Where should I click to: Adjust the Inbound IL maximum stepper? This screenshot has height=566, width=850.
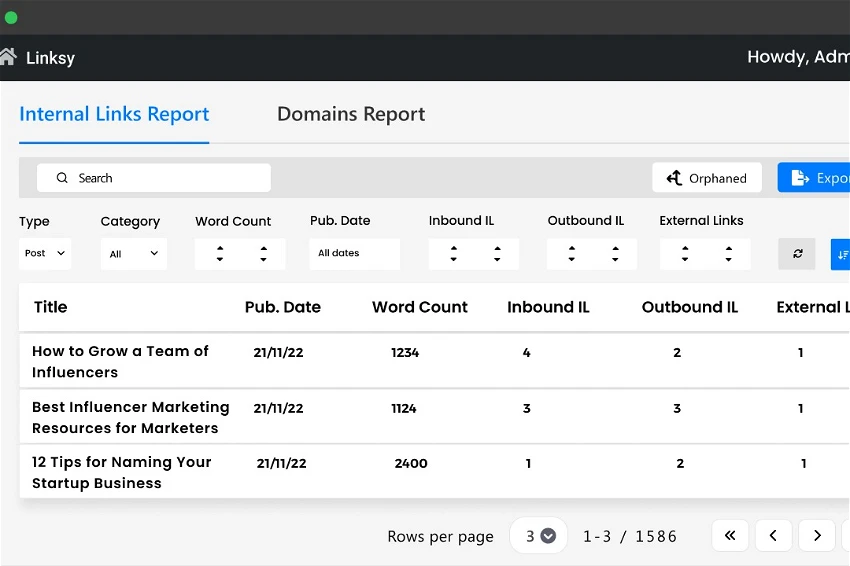(497, 254)
